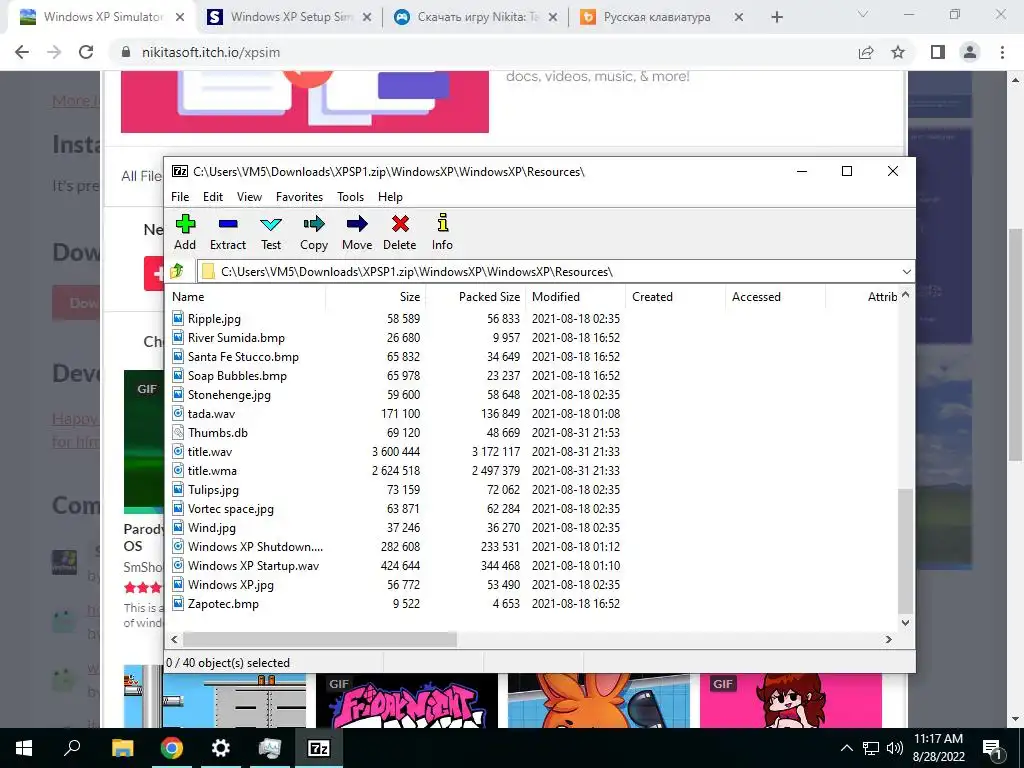Run the Test archive tool
The width and height of the screenshot is (1024, 768).
[271, 224]
